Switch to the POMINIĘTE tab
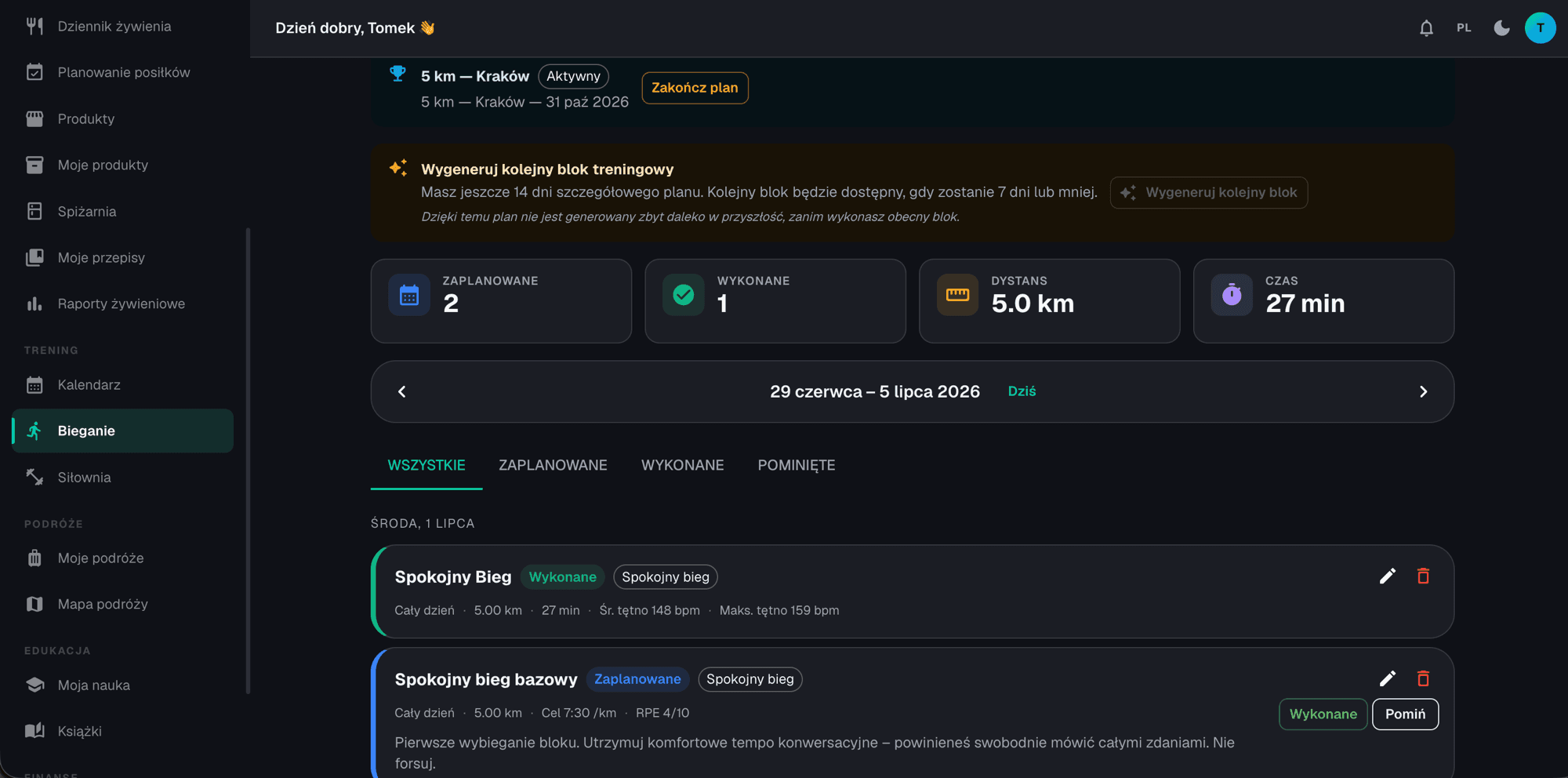The height and width of the screenshot is (778, 1568). pos(796,465)
